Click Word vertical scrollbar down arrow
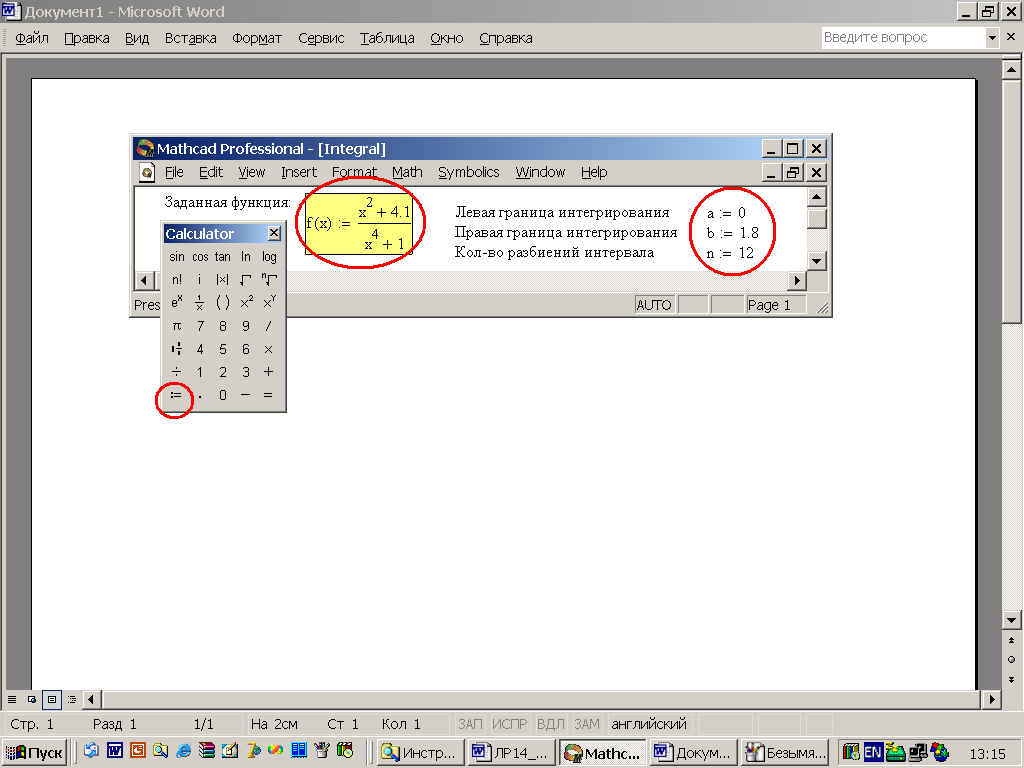Image resolution: width=1024 pixels, height=768 pixels. coord(1011,620)
